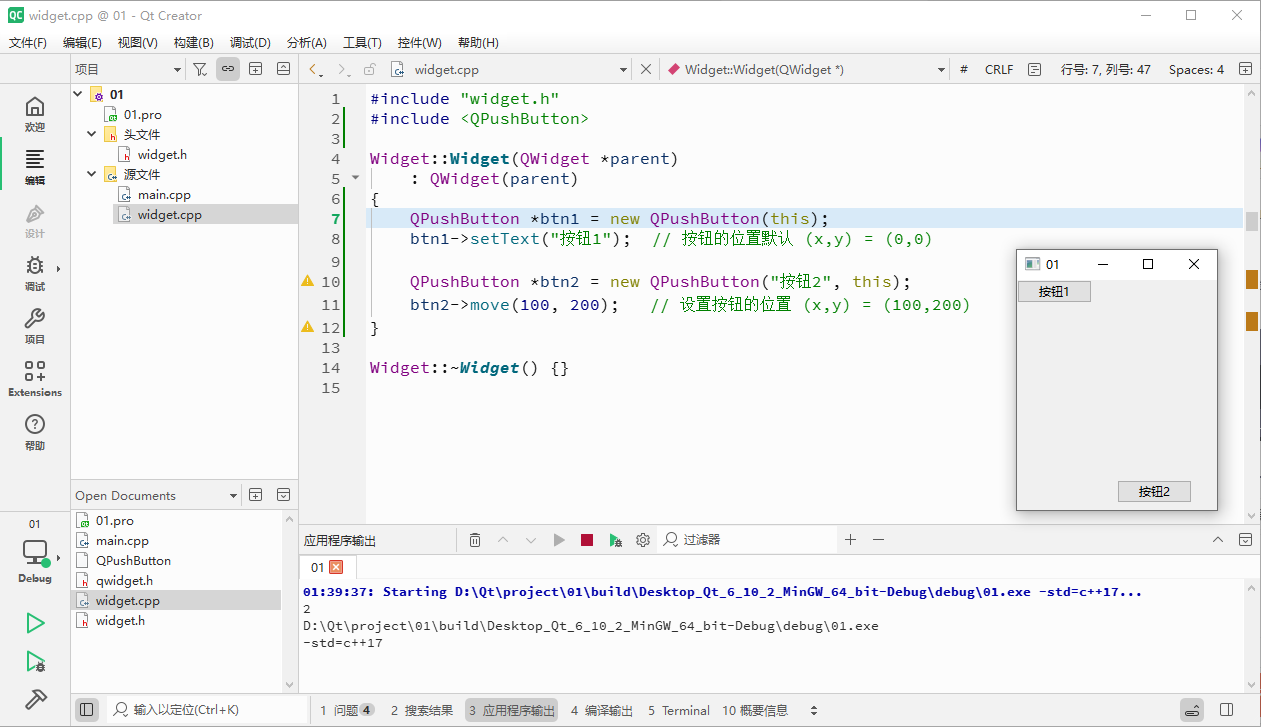Image resolution: width=1261 pixels, height=727 pixels.
Task: Open the Welcome mode in sidebar
Action: point(35,113)
